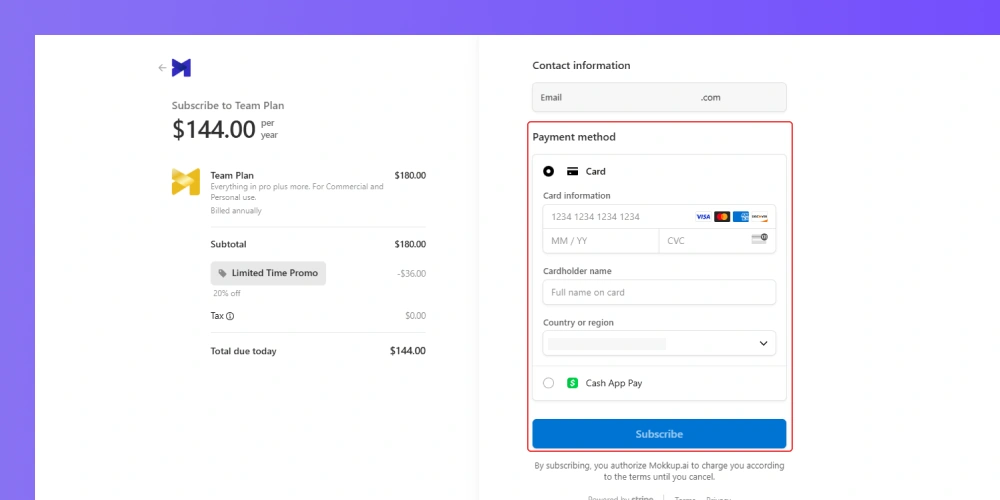Click the Cash App Pay label
1000x500 pixels.
click(x=614, y=383)
